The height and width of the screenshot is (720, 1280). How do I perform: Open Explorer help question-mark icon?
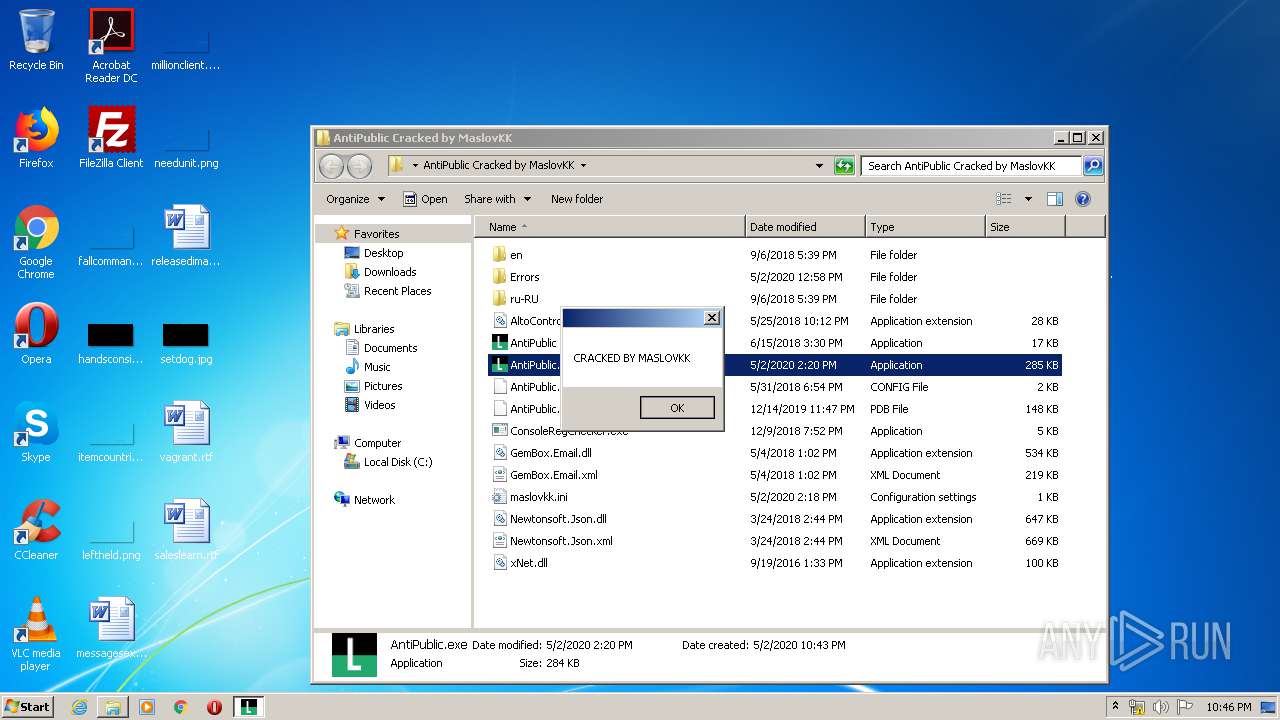[1082, 199]
